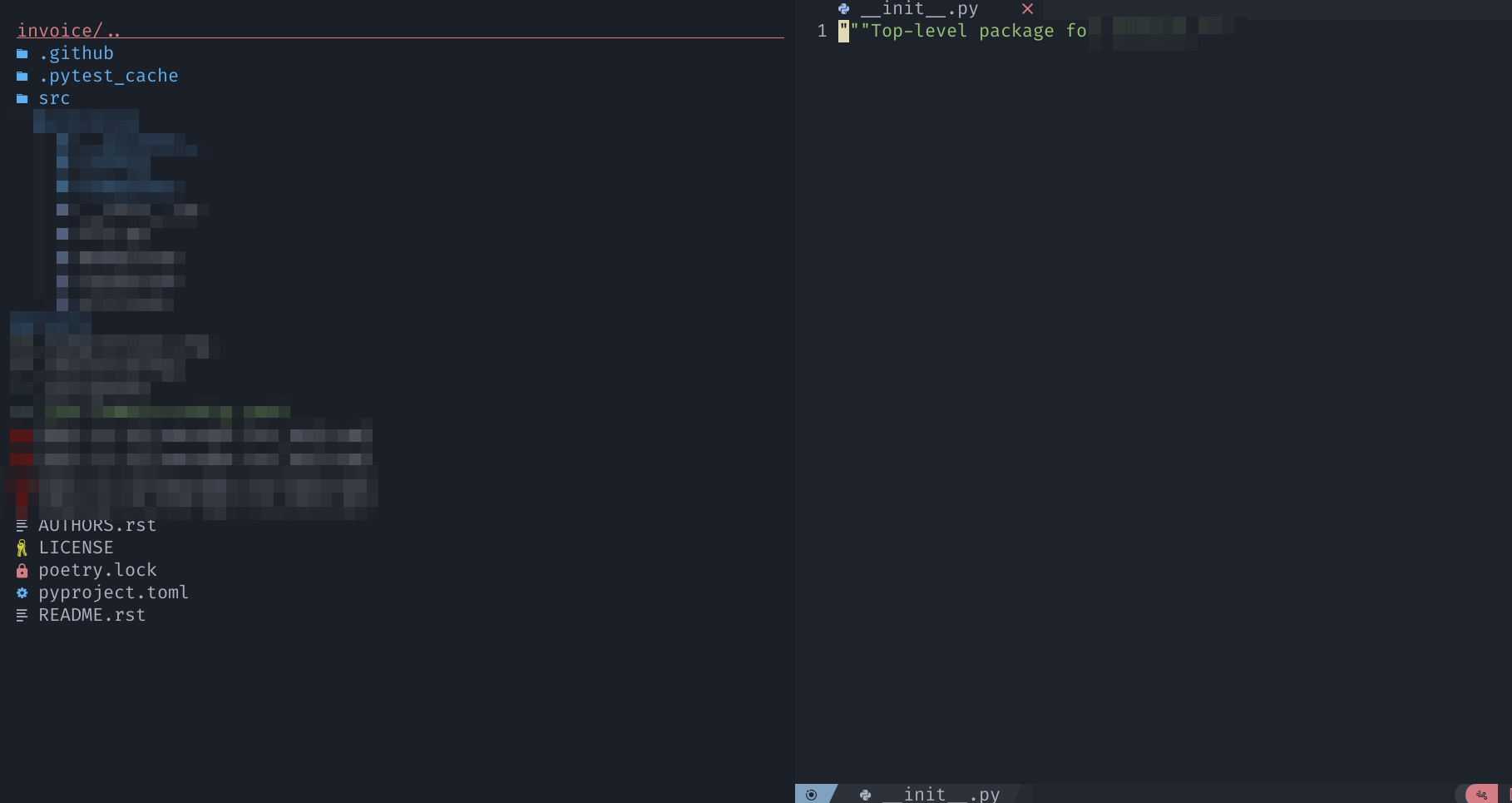Click line number 1 in the editor
This screenshot has height=803, width=1512.
click(x=823, y=31)
